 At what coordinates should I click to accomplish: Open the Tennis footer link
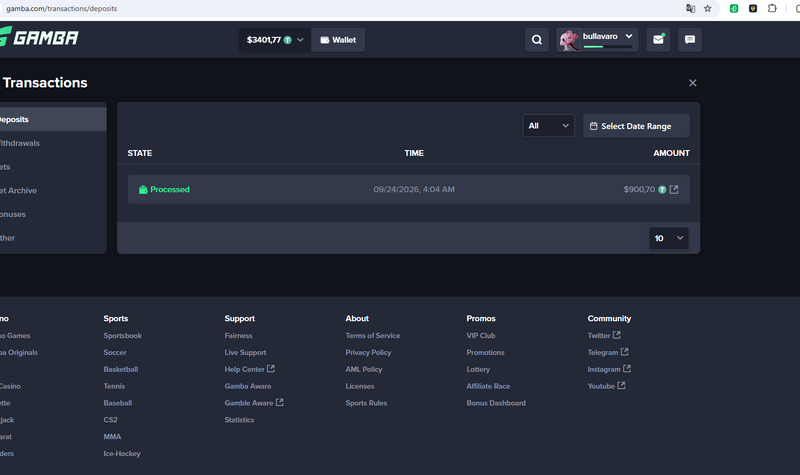[x=114, y=386]
